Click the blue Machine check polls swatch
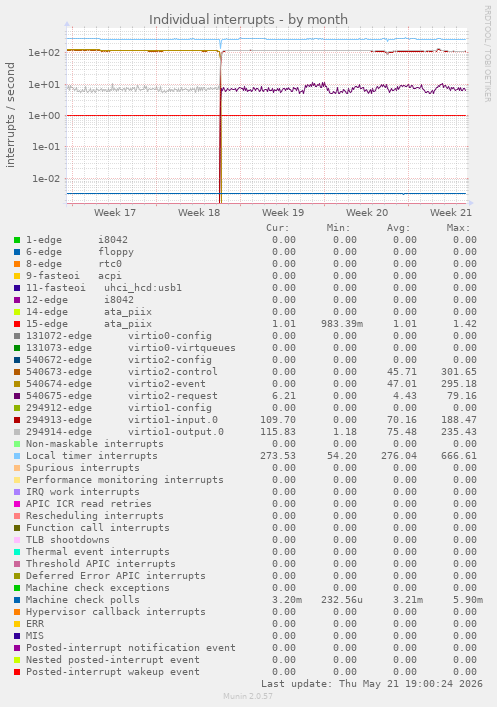497x707 pixels. click(17, 600)
